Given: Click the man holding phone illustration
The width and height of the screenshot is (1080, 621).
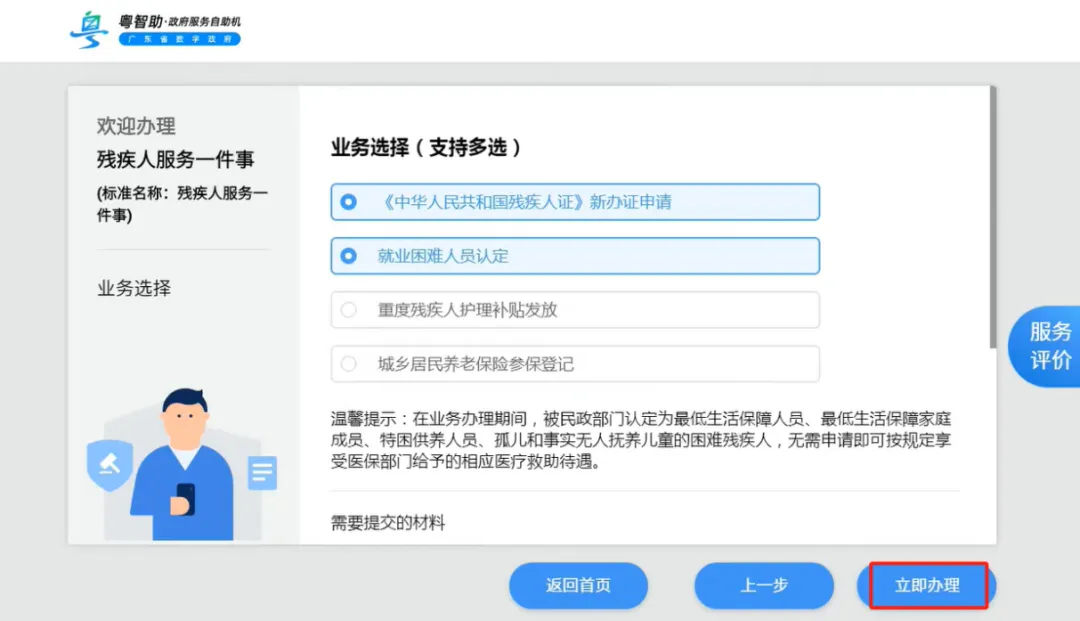Looking at the screenshot, I should pyautogui.click(x=184, y=465).
